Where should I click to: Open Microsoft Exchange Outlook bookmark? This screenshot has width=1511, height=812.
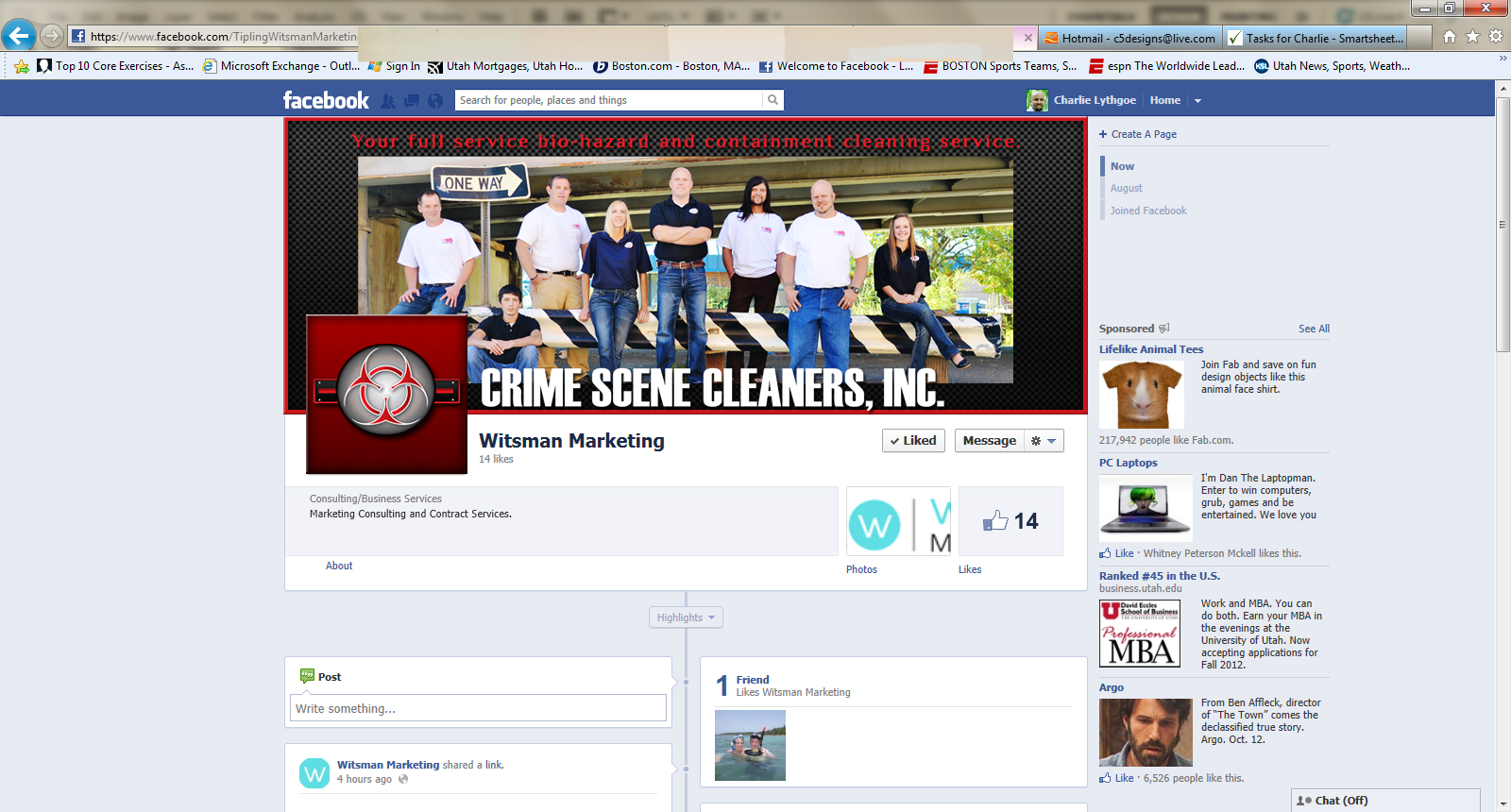tap(281, 66)
